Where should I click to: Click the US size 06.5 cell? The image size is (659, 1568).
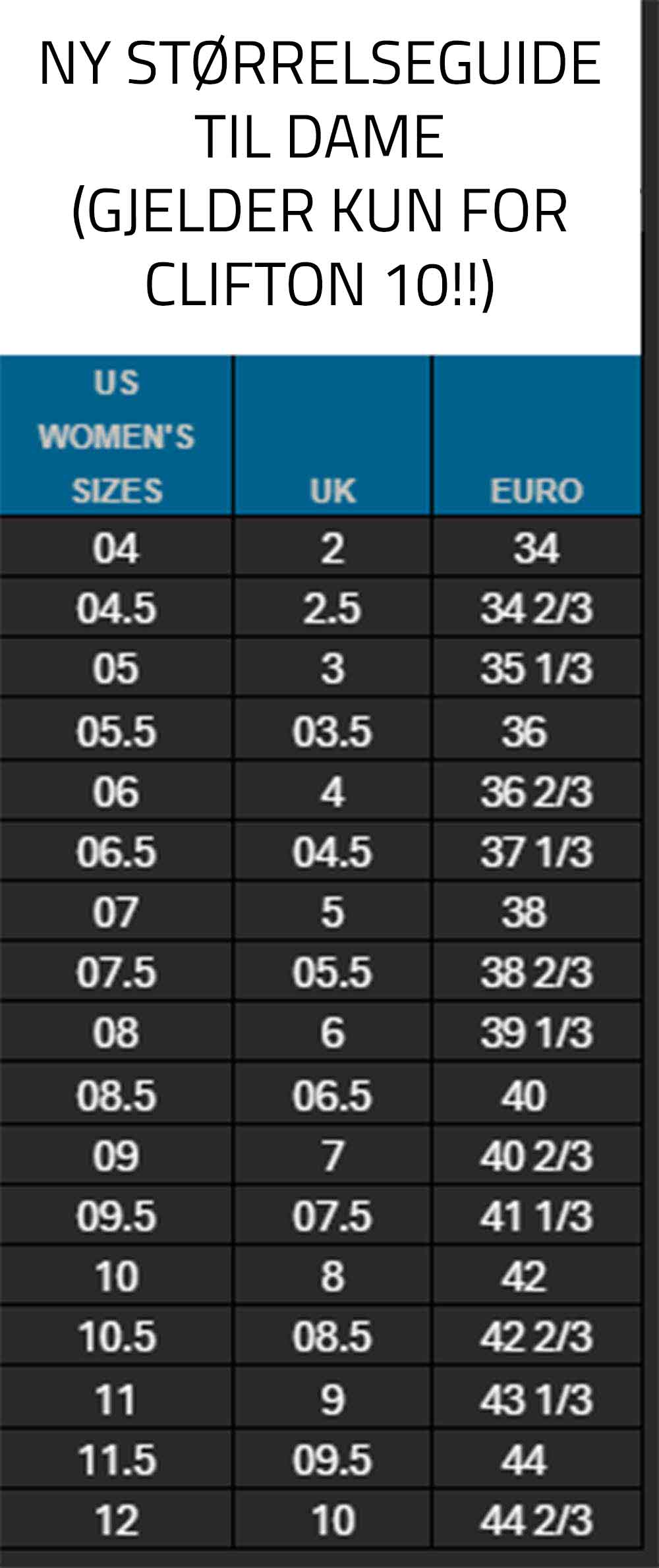coord(116,851)
